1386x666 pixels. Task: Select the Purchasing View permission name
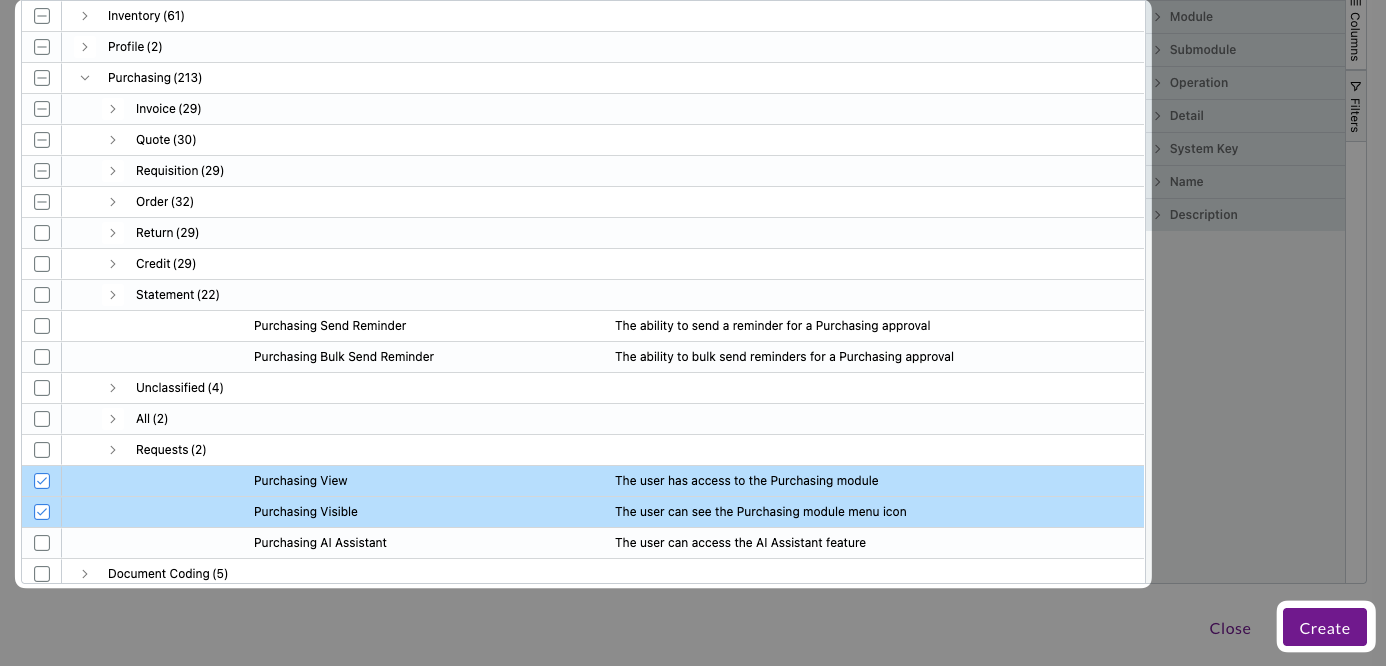coord(301,481)
